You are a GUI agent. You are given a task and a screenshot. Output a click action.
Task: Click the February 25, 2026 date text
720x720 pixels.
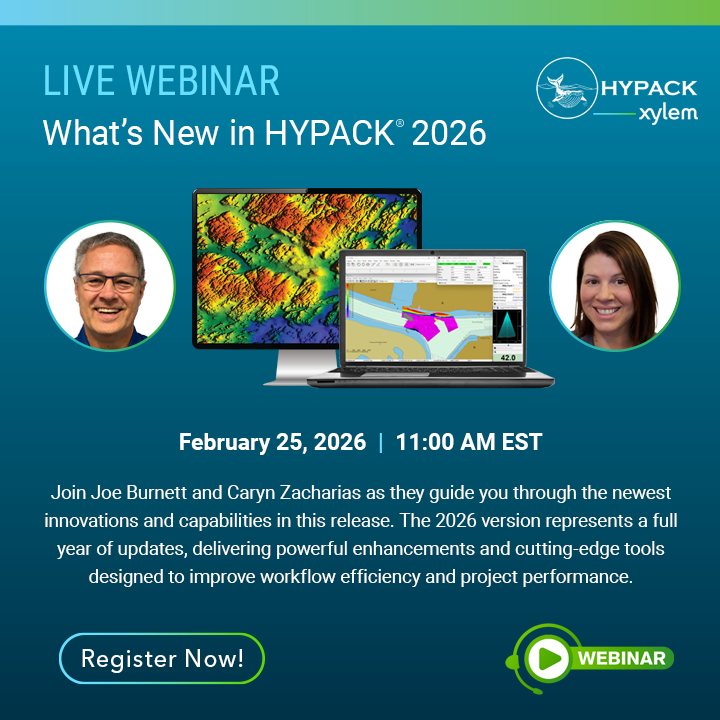272,442
